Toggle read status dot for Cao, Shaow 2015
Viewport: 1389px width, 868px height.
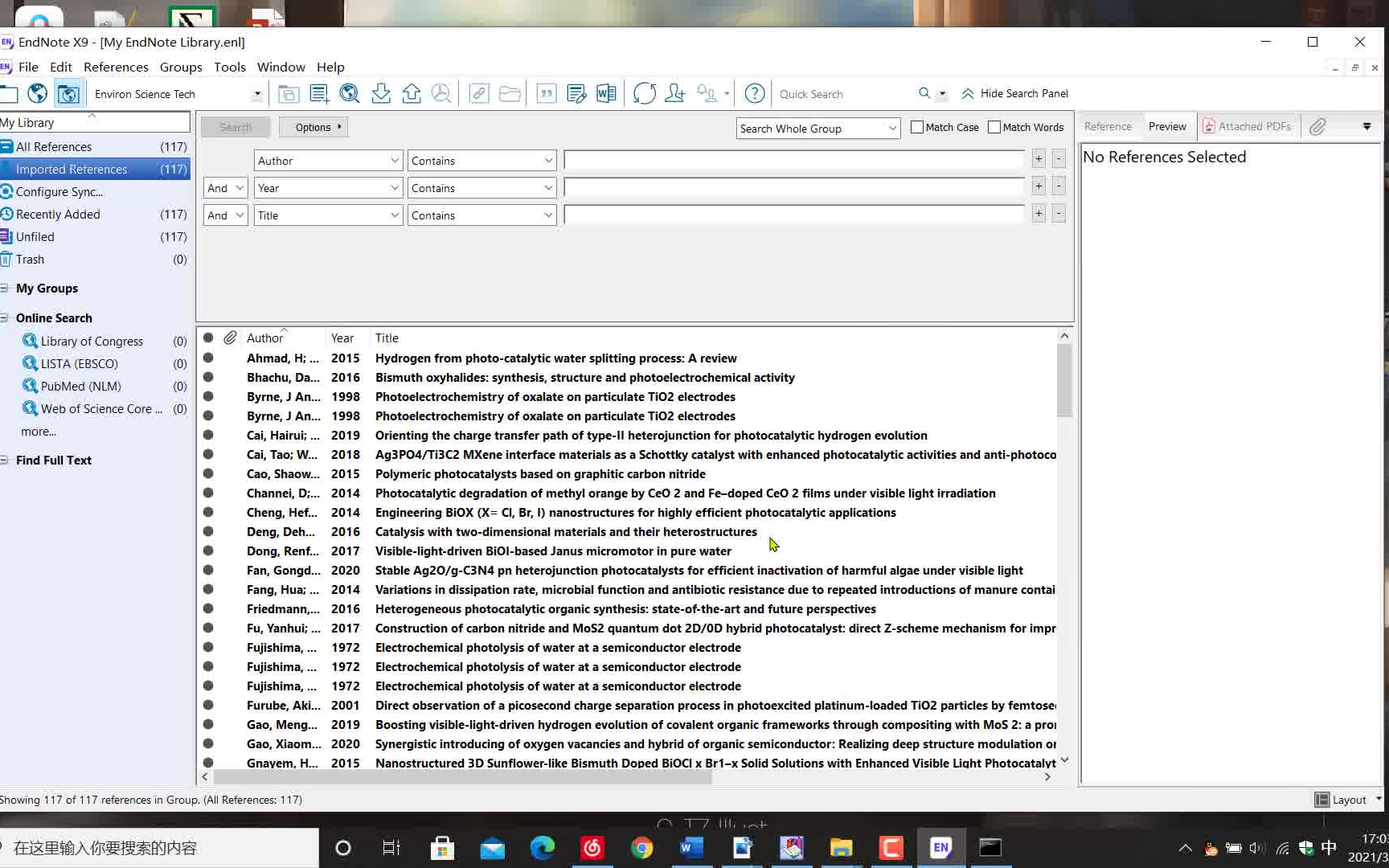[x=208, y=473]
